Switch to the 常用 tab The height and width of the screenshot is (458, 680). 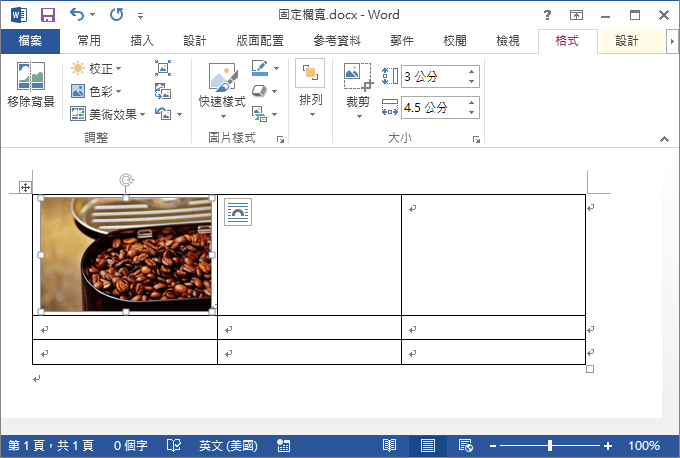click(89, 41)
